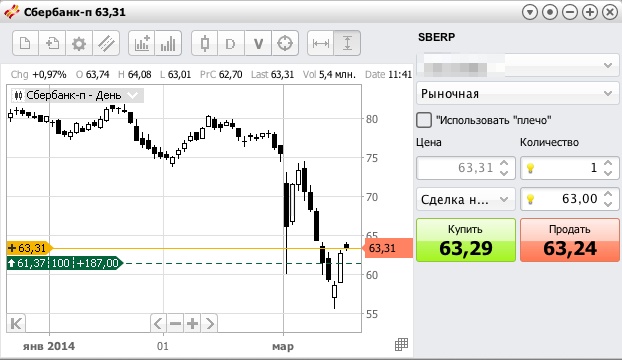Image resolution: width=622 pixels, height=360 pixels.
Task: Zoom in chart with plus button
Action: point(192,324)
